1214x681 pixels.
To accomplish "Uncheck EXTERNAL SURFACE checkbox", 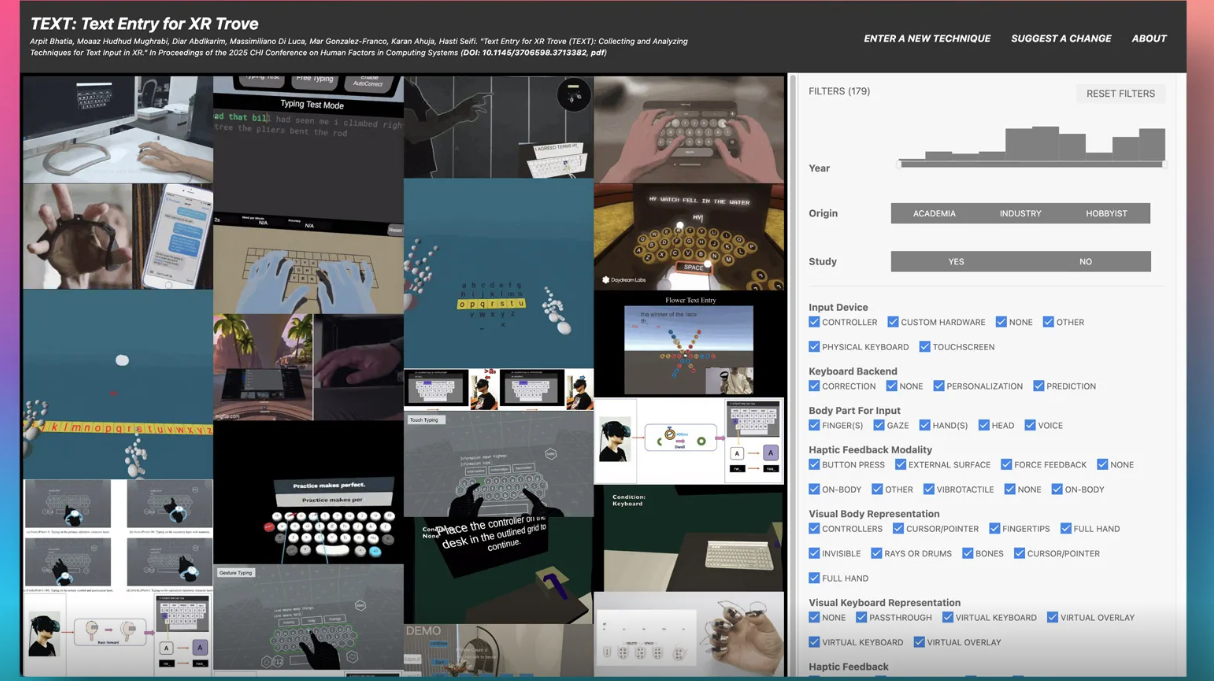I will tap(900, 464).
